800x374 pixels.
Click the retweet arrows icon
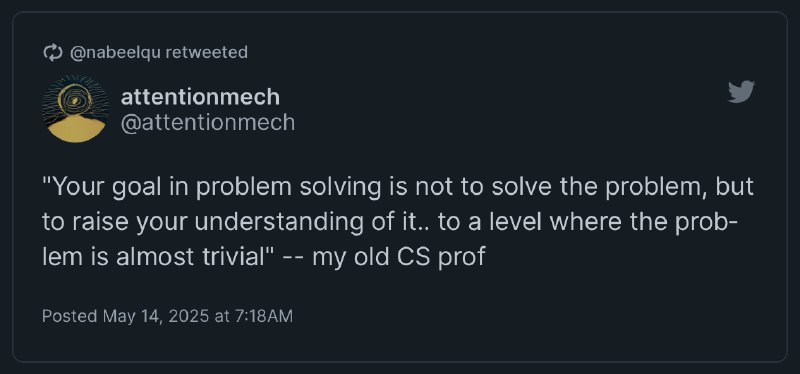(53, 53)
